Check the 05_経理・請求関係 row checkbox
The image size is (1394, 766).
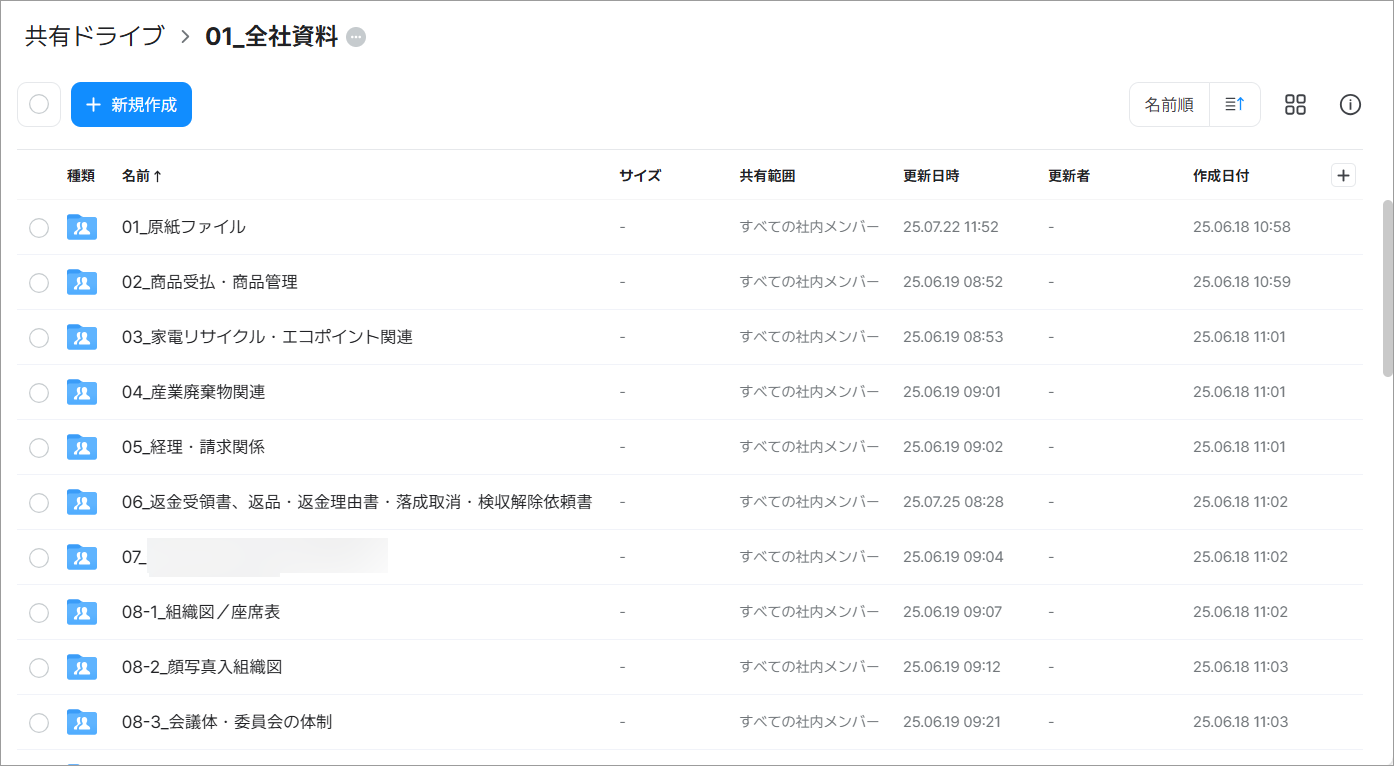39,448
